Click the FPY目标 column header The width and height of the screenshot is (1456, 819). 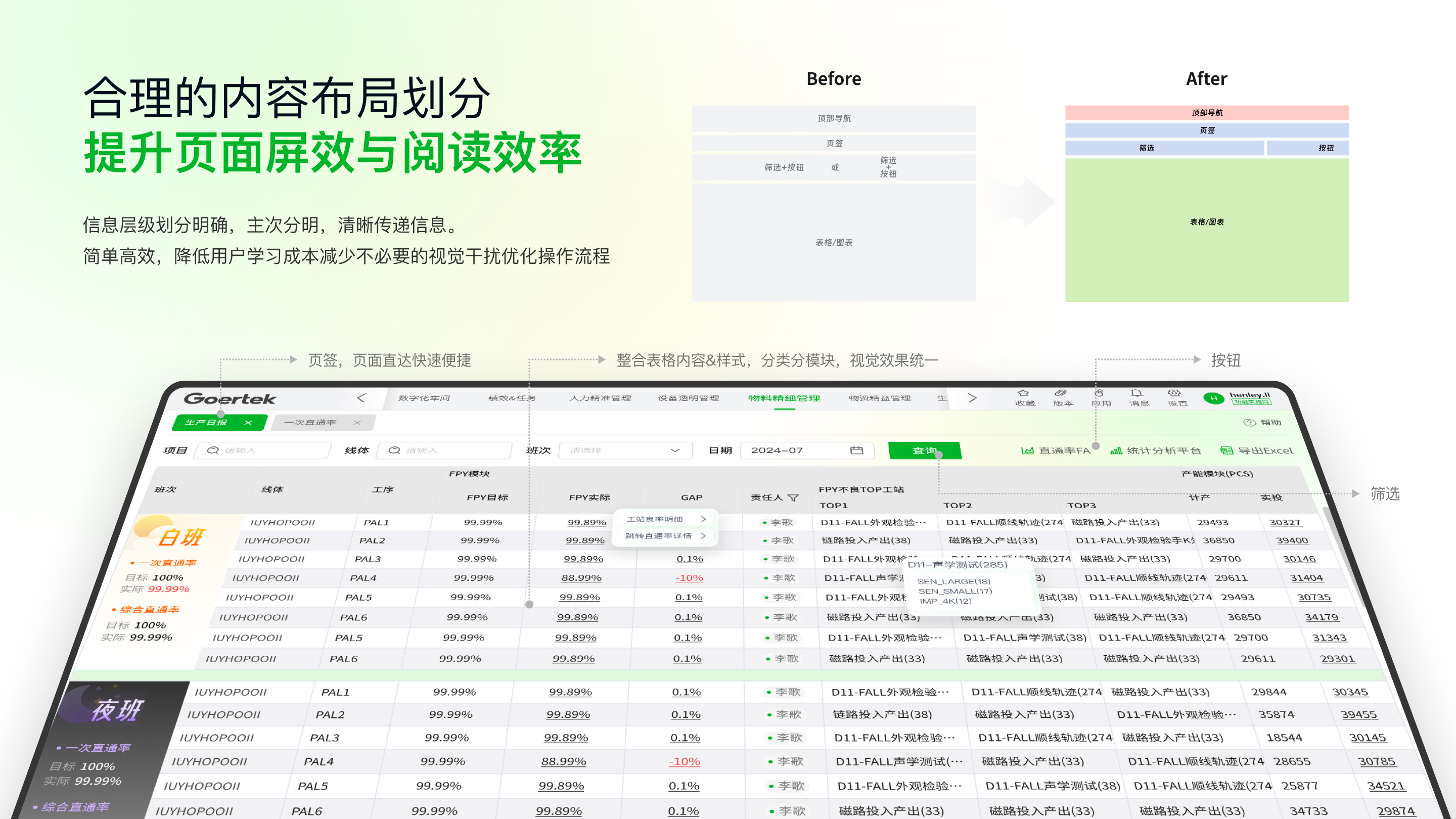(x=487, y=497)
